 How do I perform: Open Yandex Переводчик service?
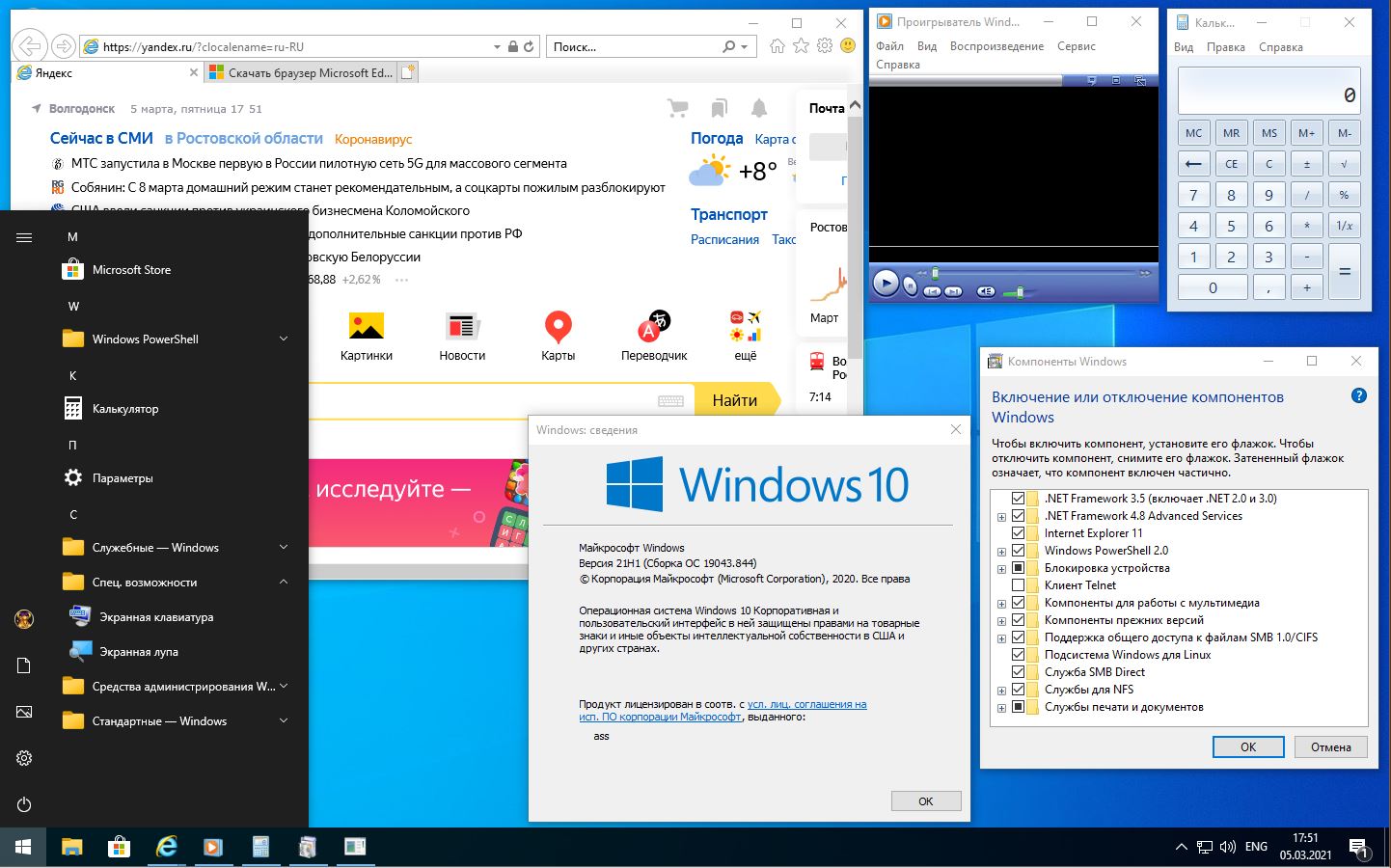[654, 337]
